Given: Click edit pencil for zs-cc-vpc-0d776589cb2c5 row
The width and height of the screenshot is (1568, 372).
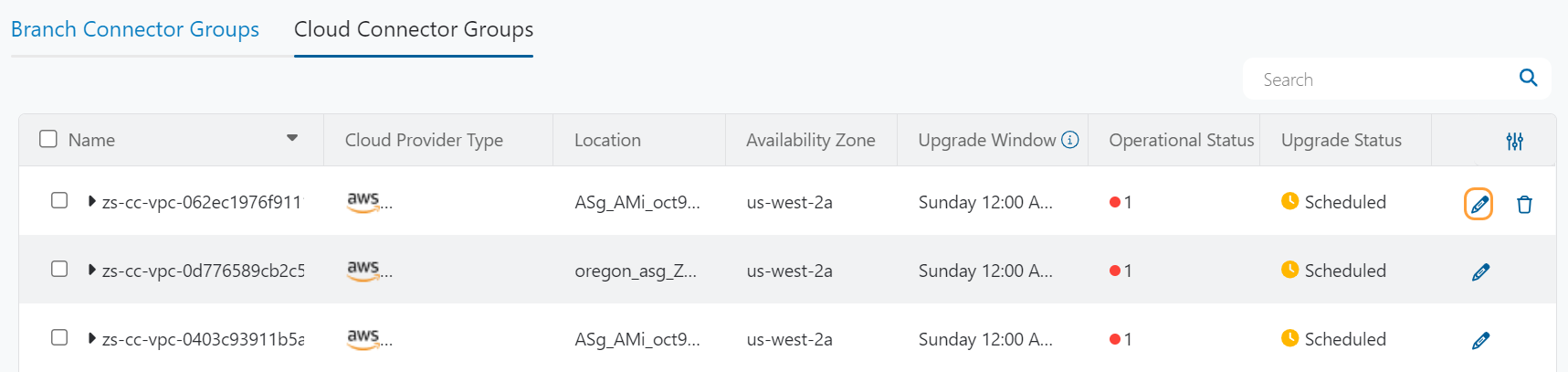Looking at the screenshot, I should (1480, 272).
